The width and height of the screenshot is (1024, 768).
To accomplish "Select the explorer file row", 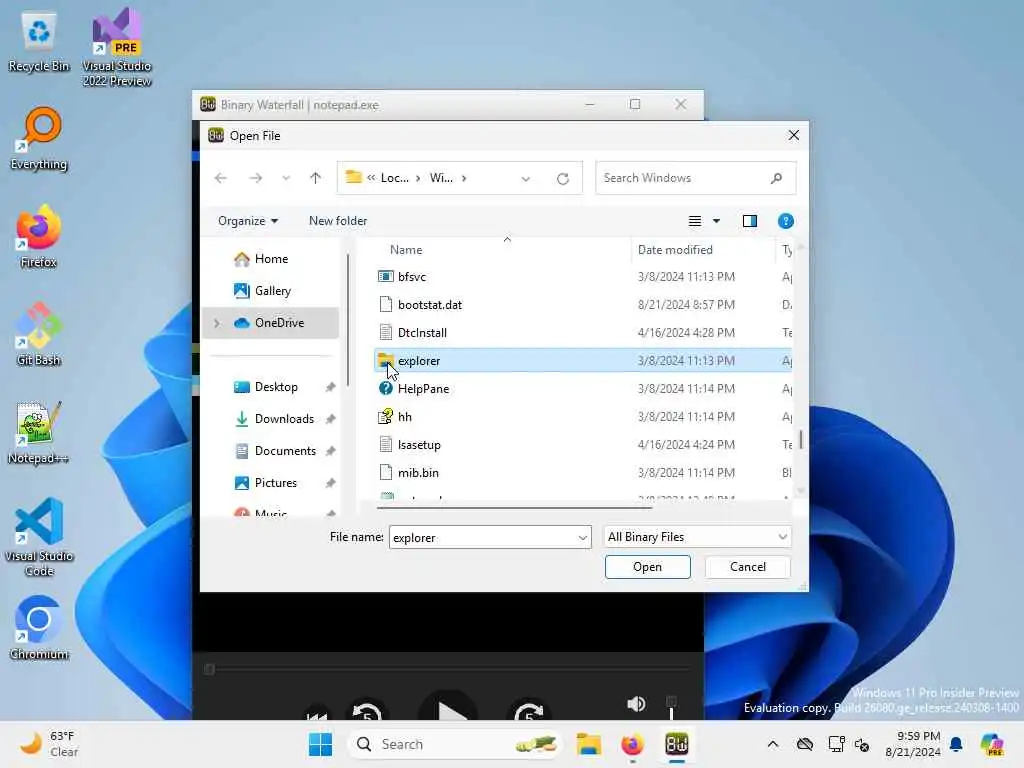I will click(583, 360).
